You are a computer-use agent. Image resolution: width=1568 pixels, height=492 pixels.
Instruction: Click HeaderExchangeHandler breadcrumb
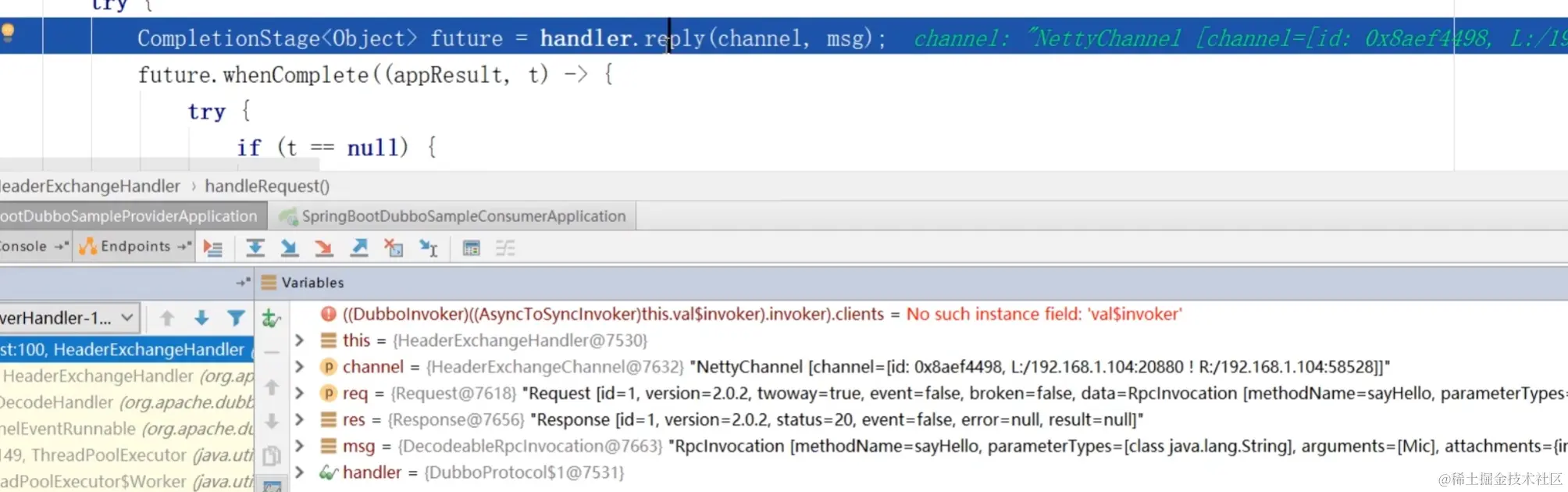coord(90,187)
